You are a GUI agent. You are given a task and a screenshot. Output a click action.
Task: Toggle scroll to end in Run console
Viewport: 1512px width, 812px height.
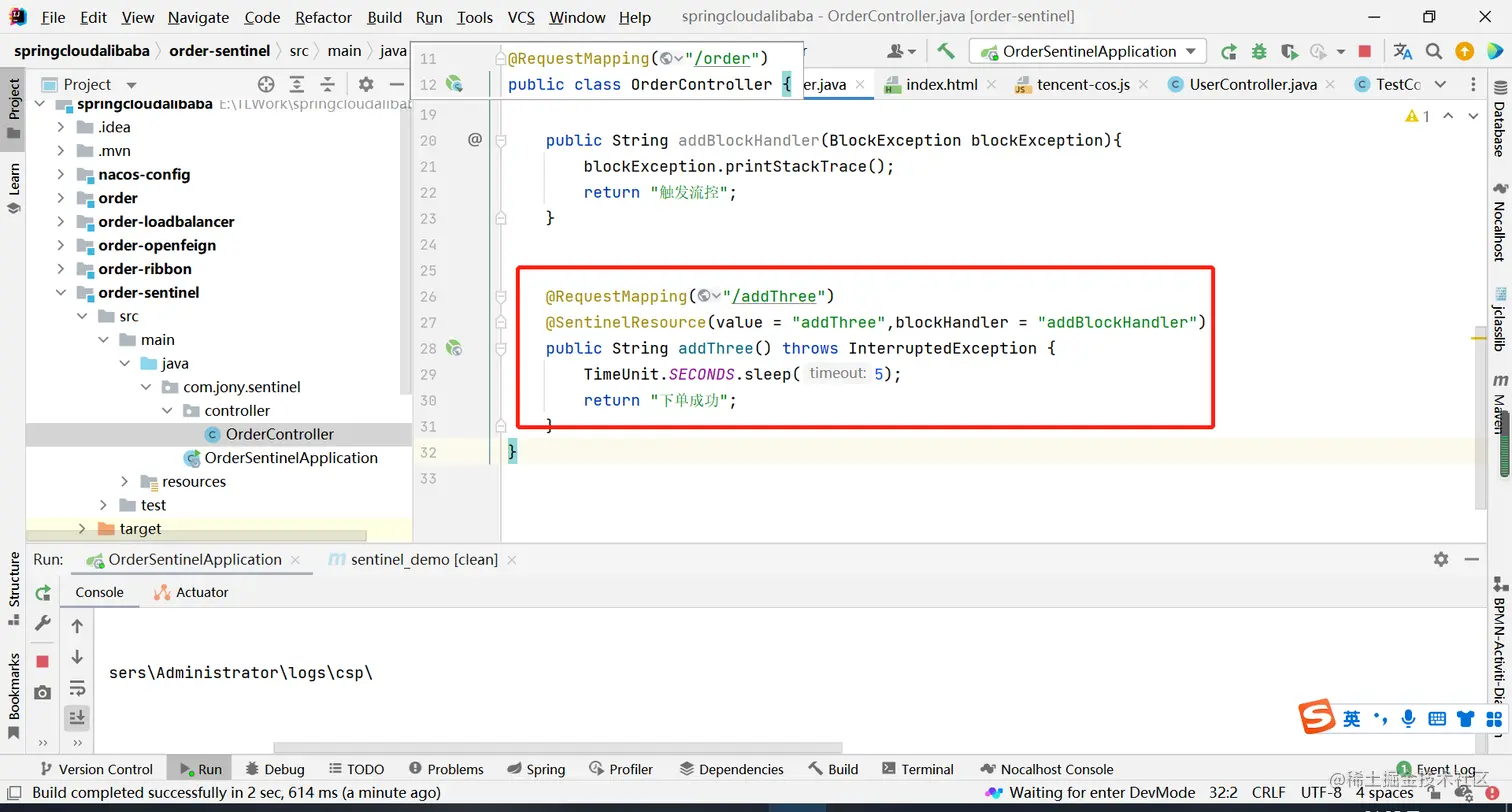(77, 717)
